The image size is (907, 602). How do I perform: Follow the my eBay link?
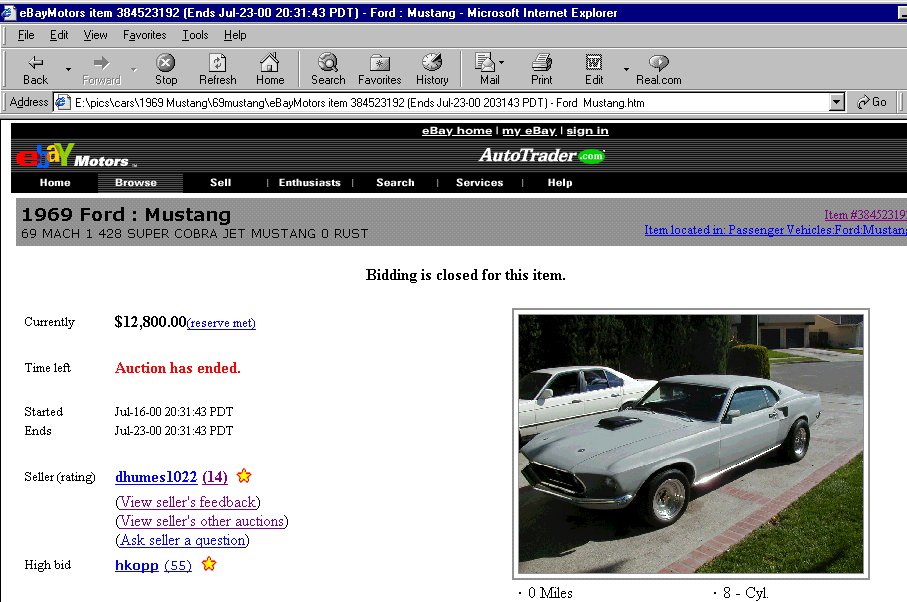tap(529, 131)
